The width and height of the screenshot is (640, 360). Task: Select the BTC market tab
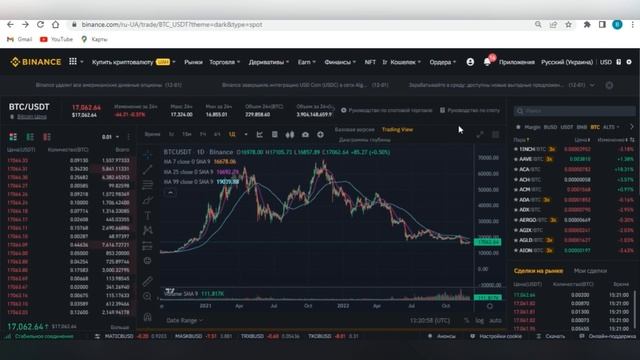point(595,127)
